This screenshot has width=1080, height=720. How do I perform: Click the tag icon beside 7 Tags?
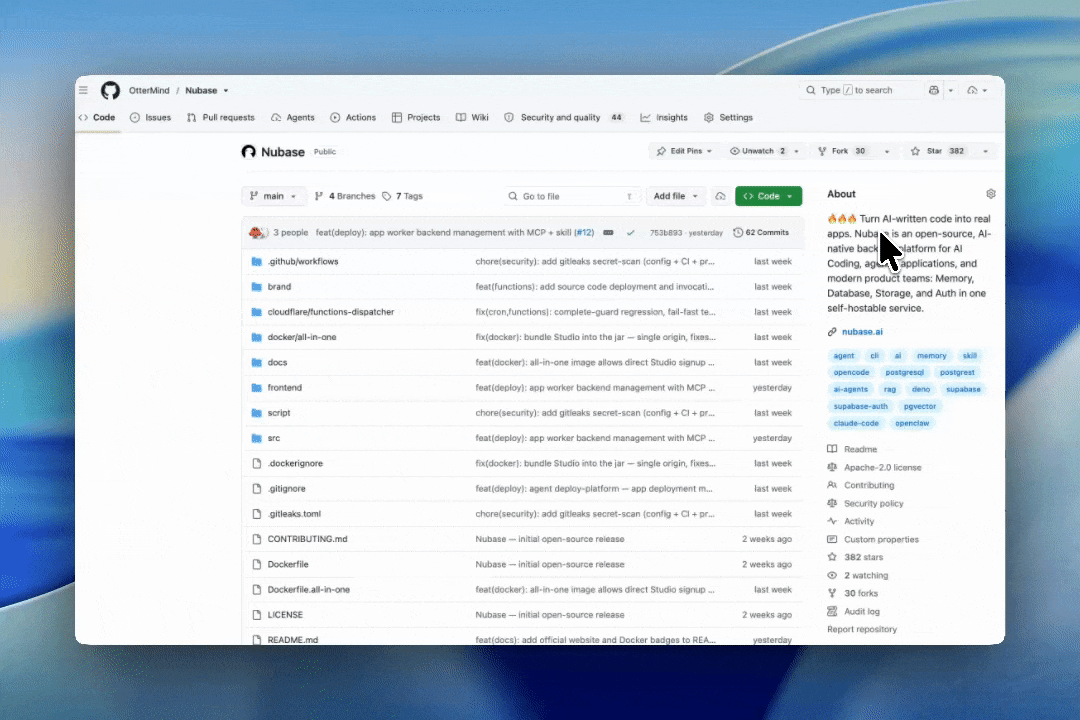(387, 196)
